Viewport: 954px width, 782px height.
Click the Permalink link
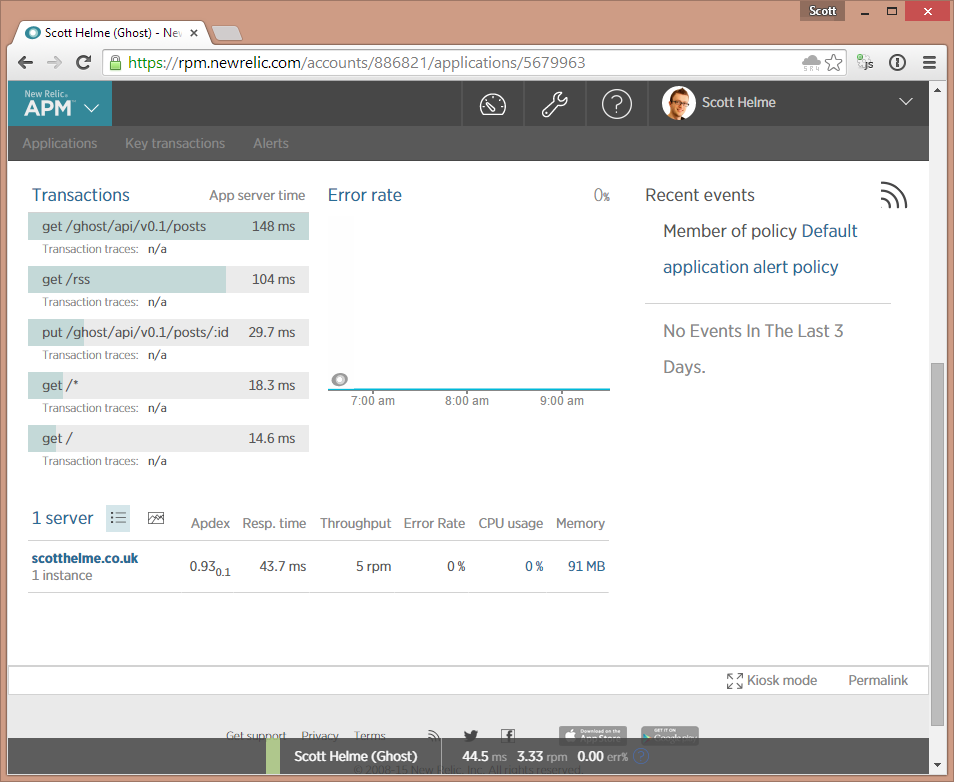[x=878, y=681]
